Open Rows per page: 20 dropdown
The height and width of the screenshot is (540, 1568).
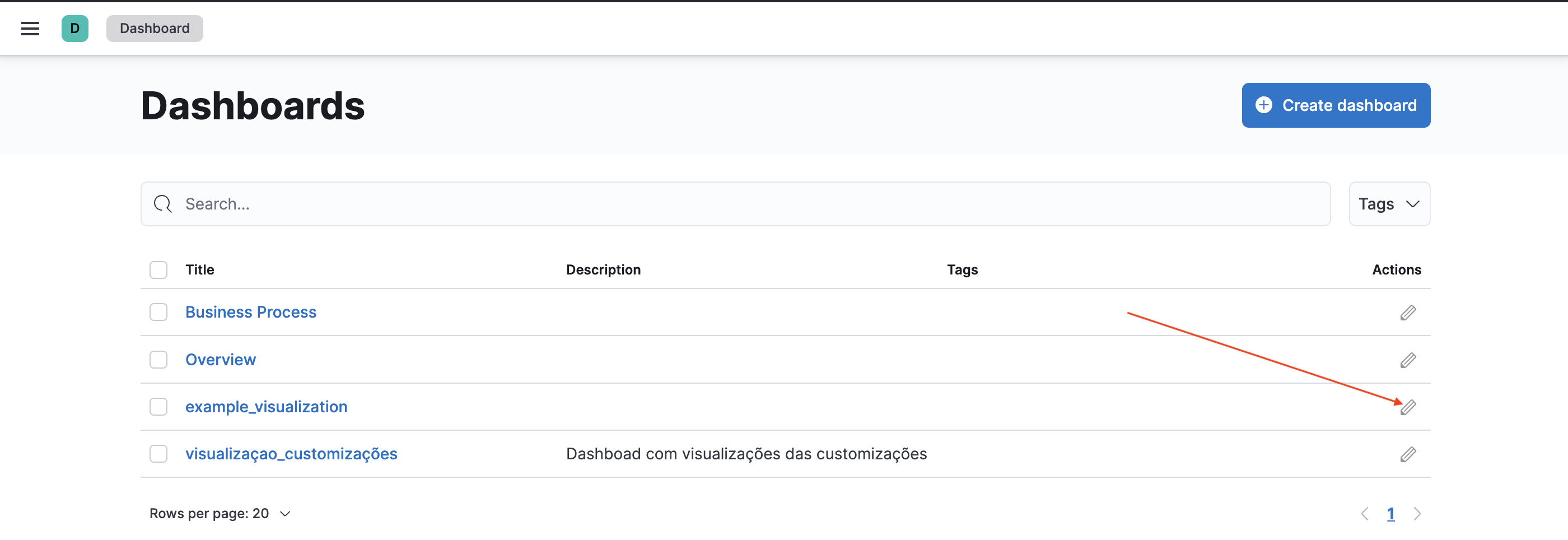tap(220, 514)
